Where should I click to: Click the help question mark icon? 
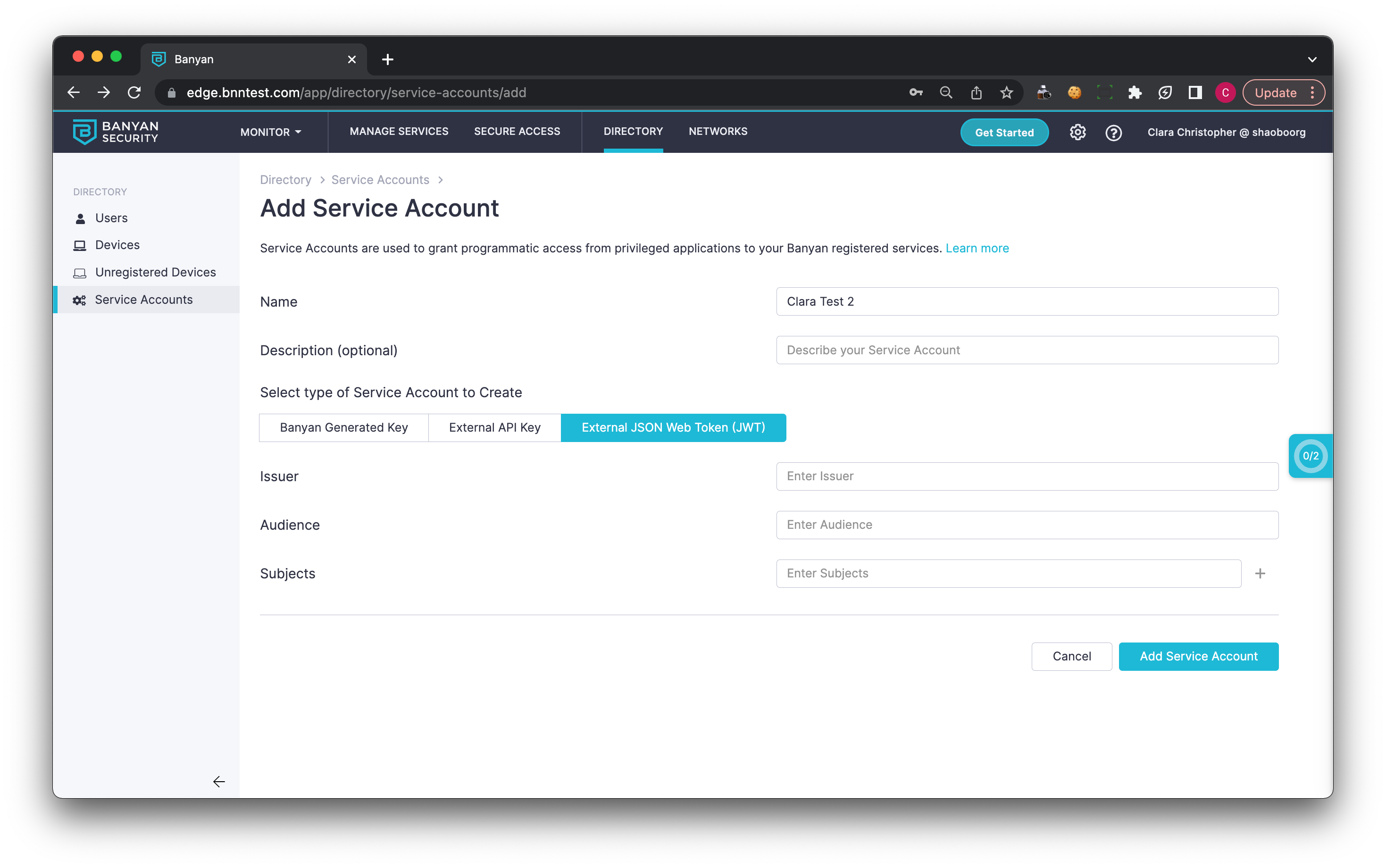(x=1113, y=133)
